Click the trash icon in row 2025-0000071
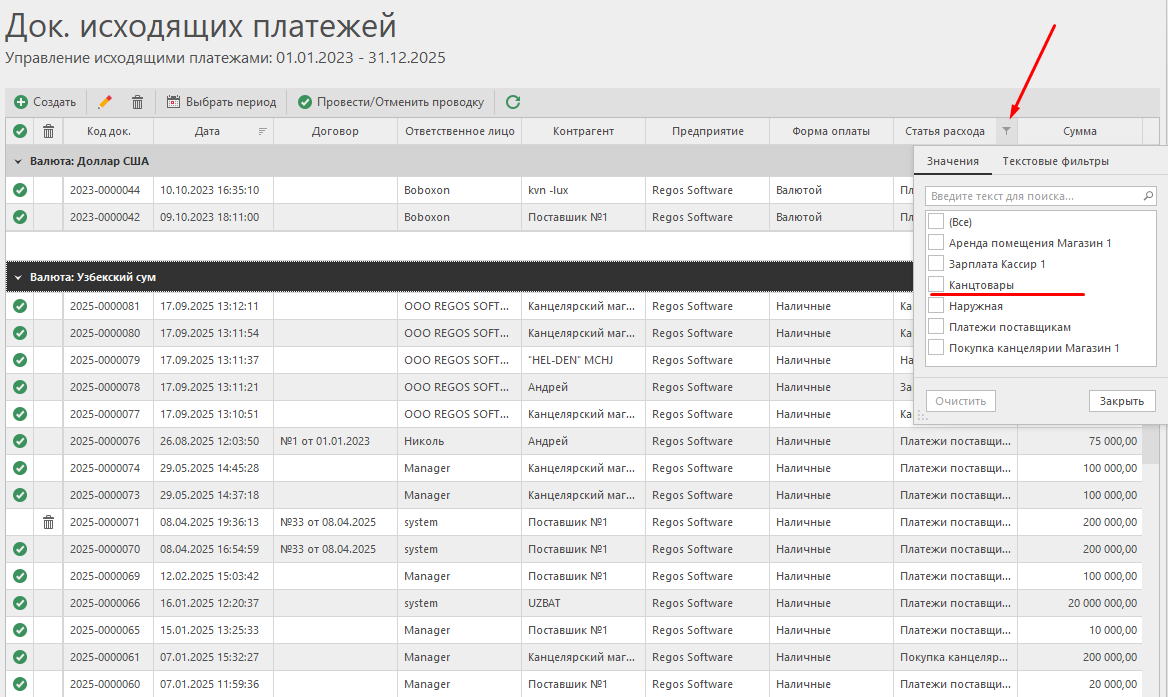Screen dimensions: 1168x697 tap(48, 522)
